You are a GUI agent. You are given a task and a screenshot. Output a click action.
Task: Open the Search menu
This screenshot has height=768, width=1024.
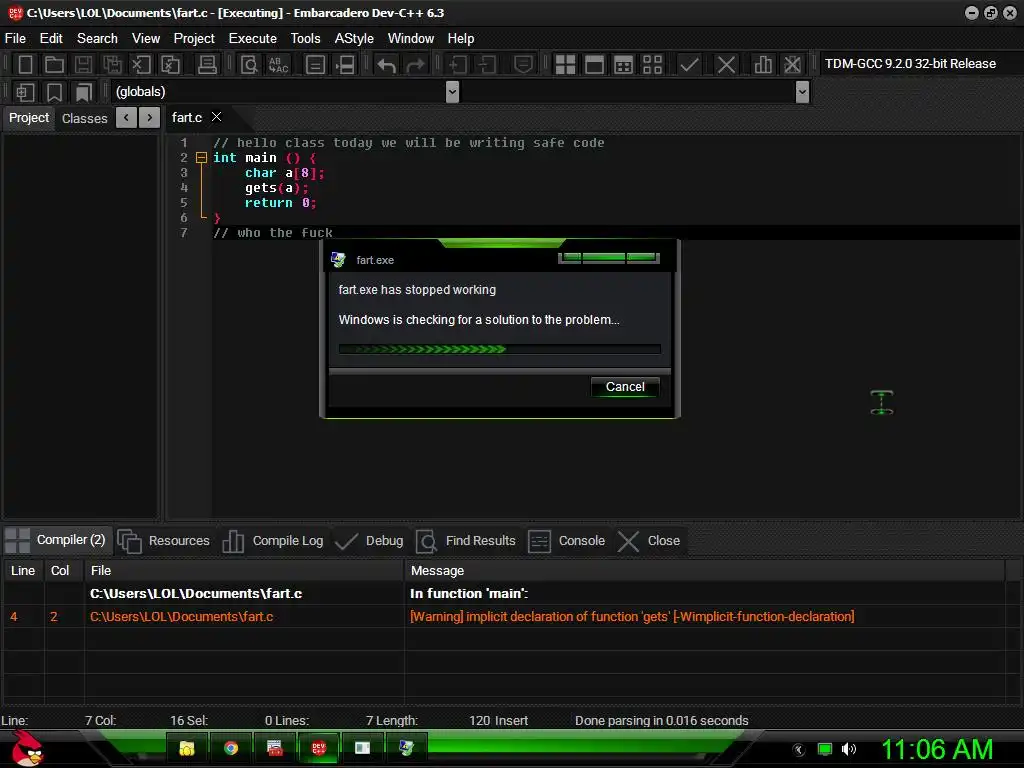(x=97, y=39)
